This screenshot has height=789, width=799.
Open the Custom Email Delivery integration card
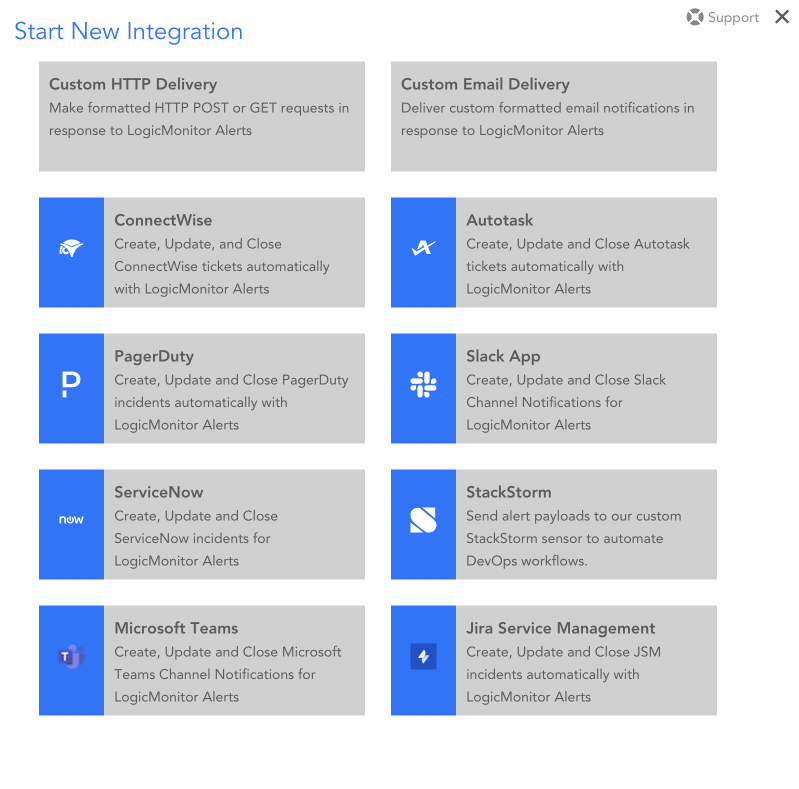(x=553, y=116)
